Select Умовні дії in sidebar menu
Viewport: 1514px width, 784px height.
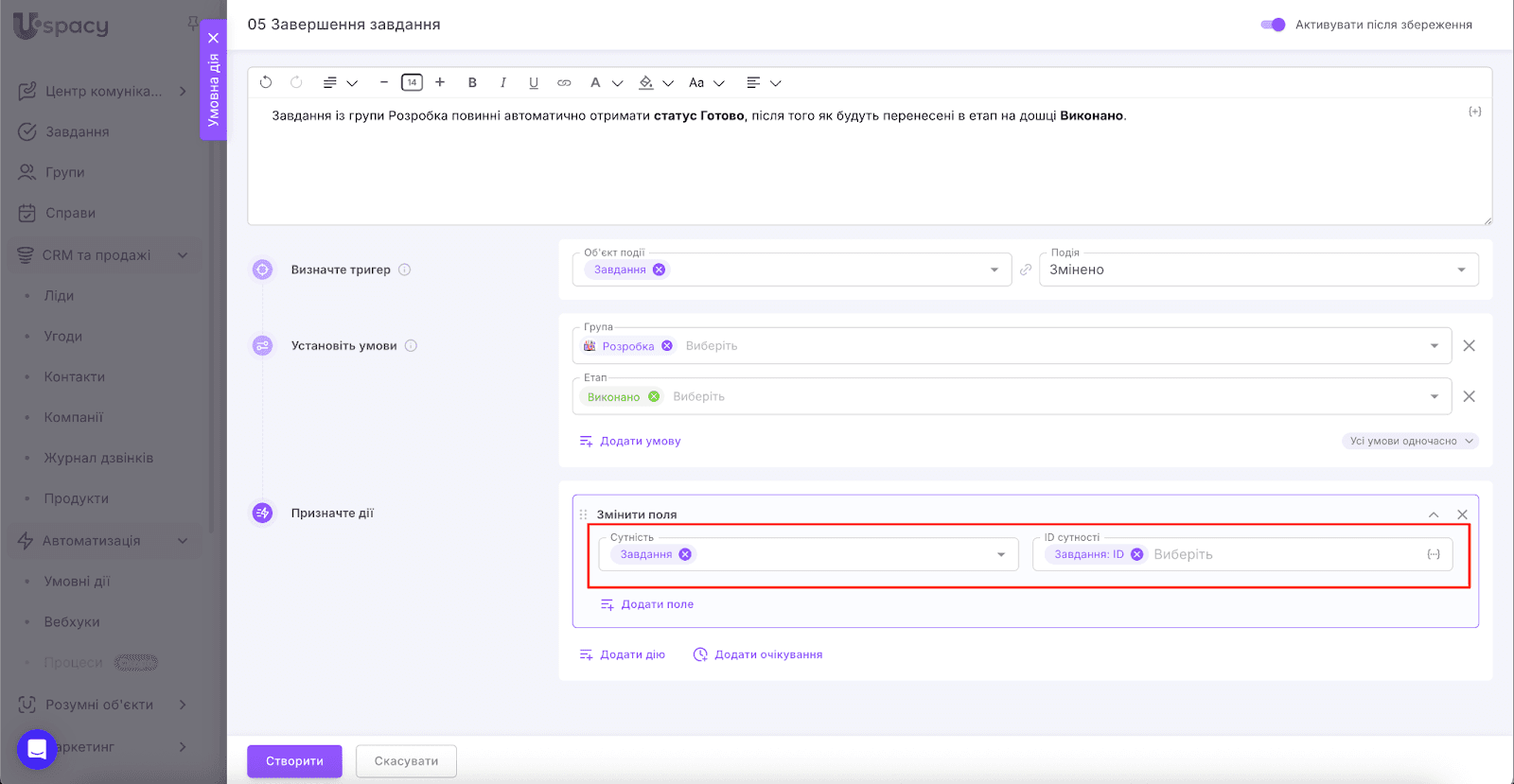(77, 582)
